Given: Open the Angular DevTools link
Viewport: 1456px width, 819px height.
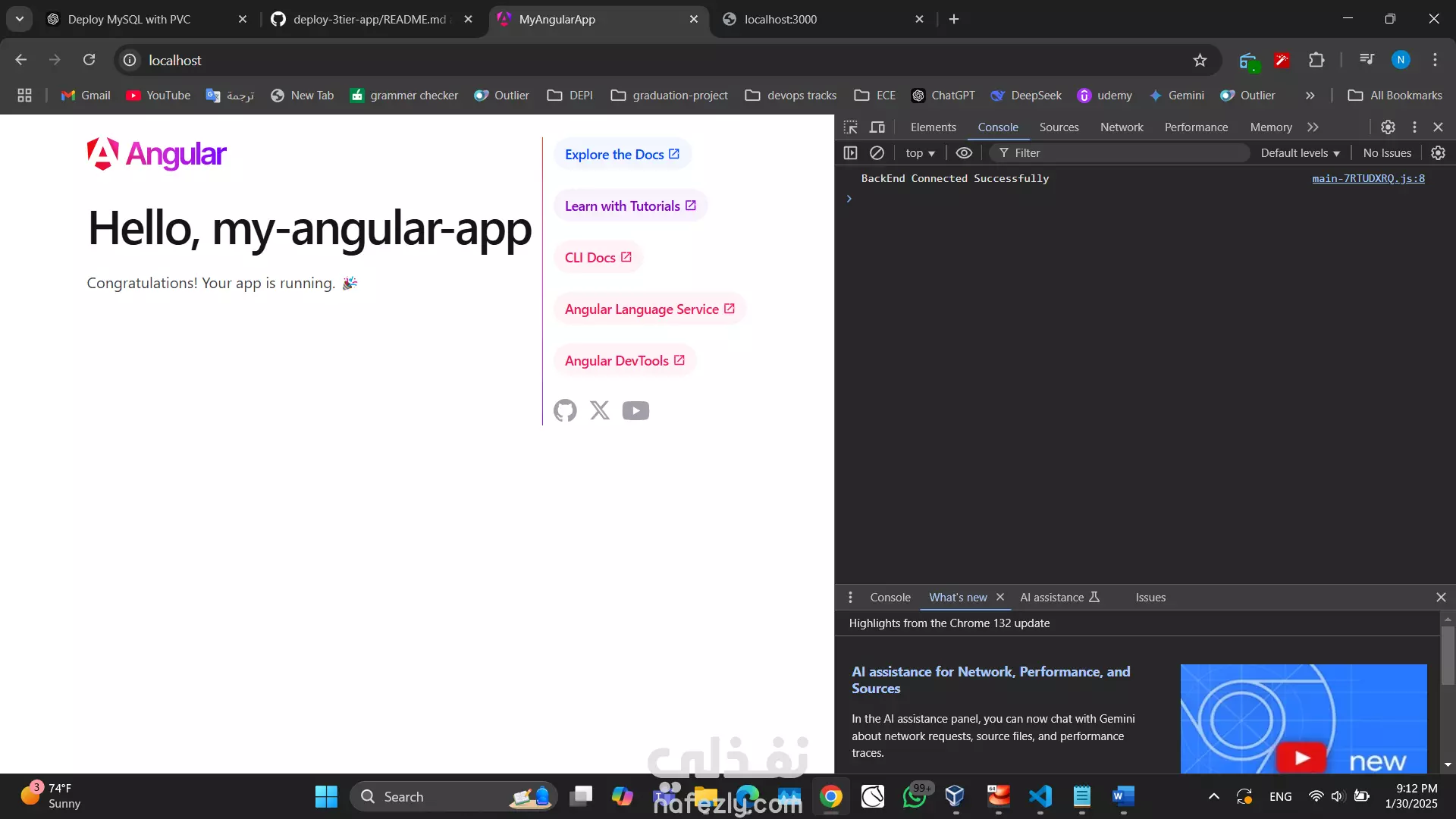Looking at the screenshot, I should 625,360.
